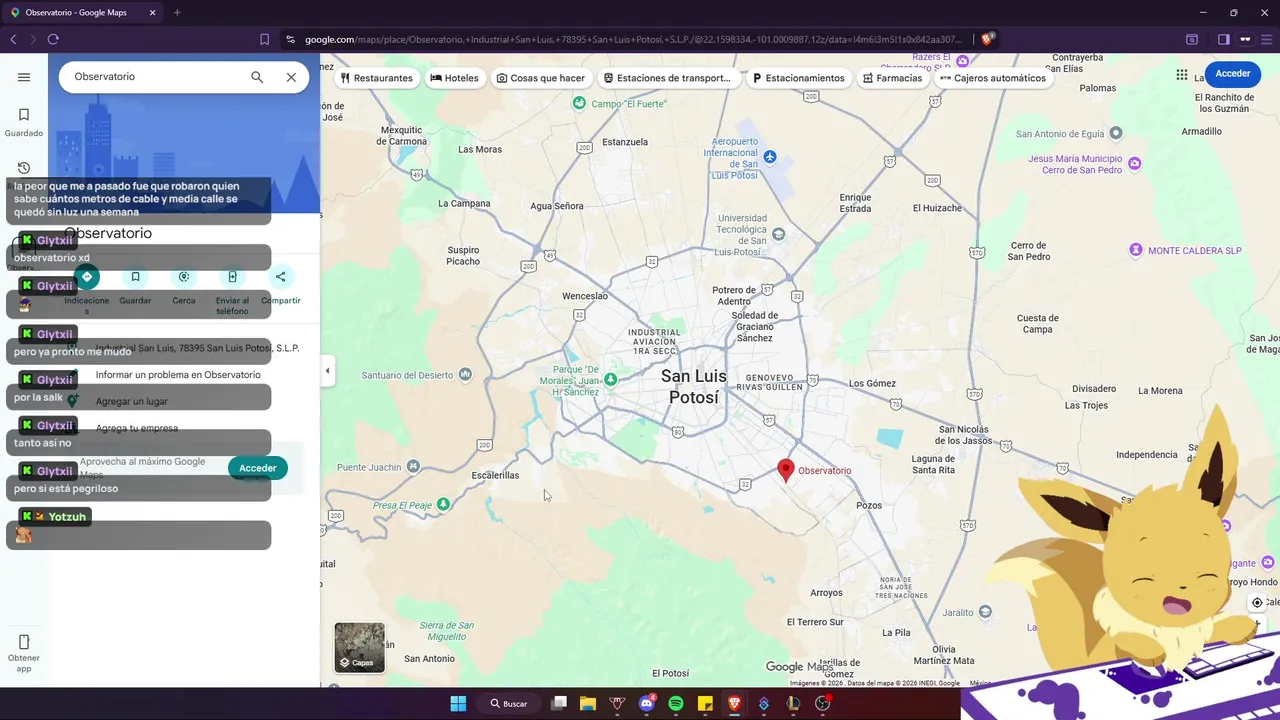Viewport: 1280px width, 720px height.
Task: Bookmark this page in the address bar
Action: (264, 39)
